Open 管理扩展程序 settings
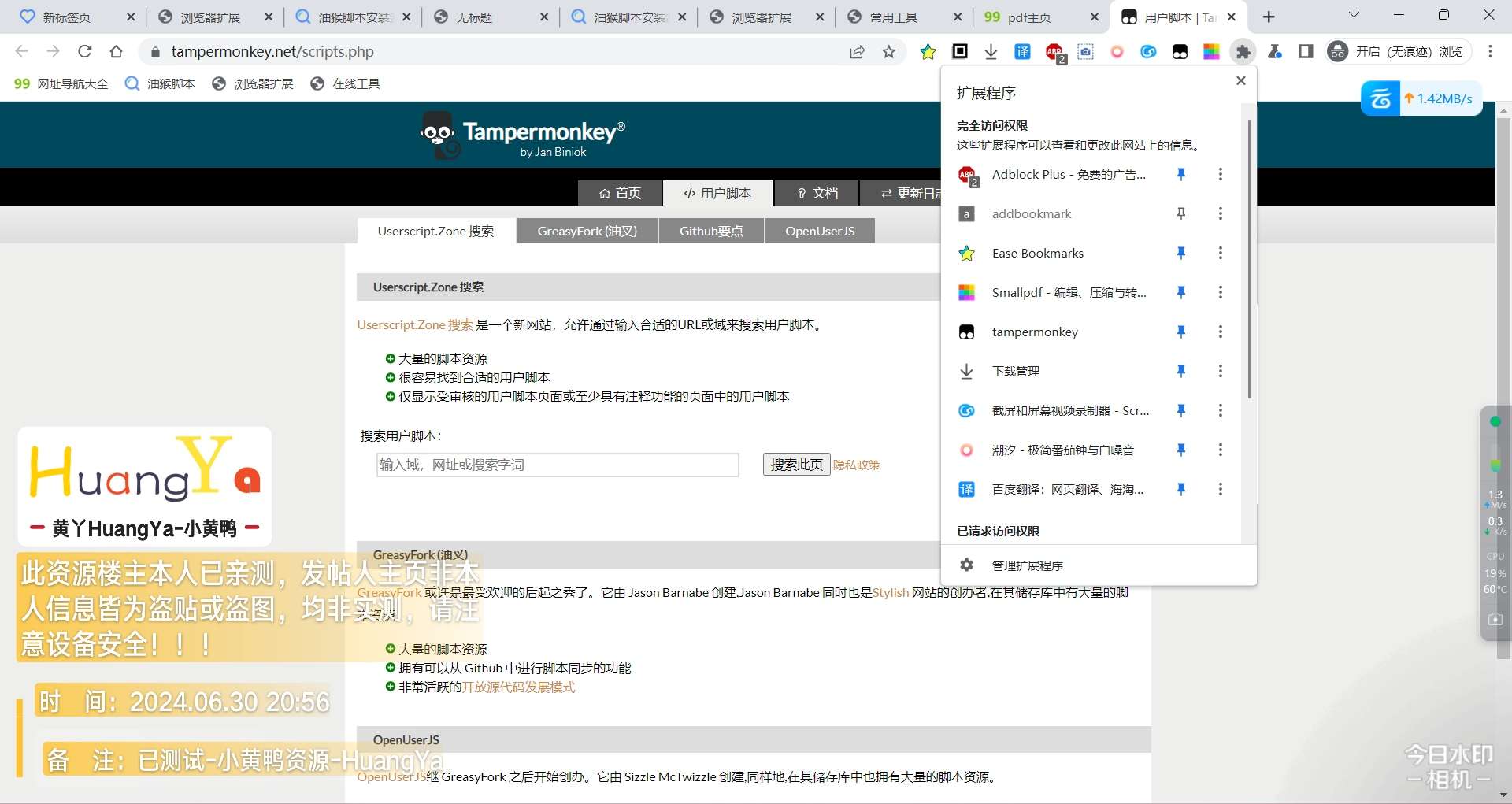The height and width of the screenshot is (804, 1512). pyautogui.click(x=1027, y=565)
